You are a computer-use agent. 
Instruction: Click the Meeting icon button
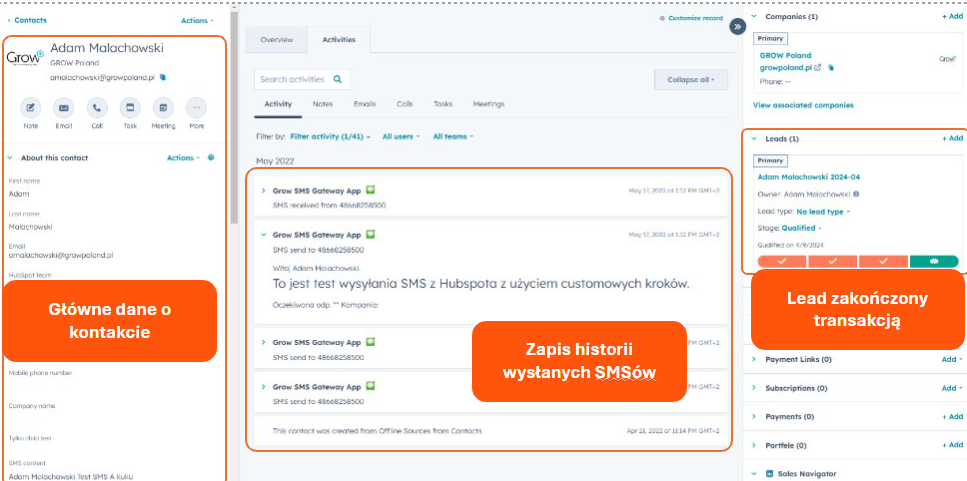[x=163, y=108]
